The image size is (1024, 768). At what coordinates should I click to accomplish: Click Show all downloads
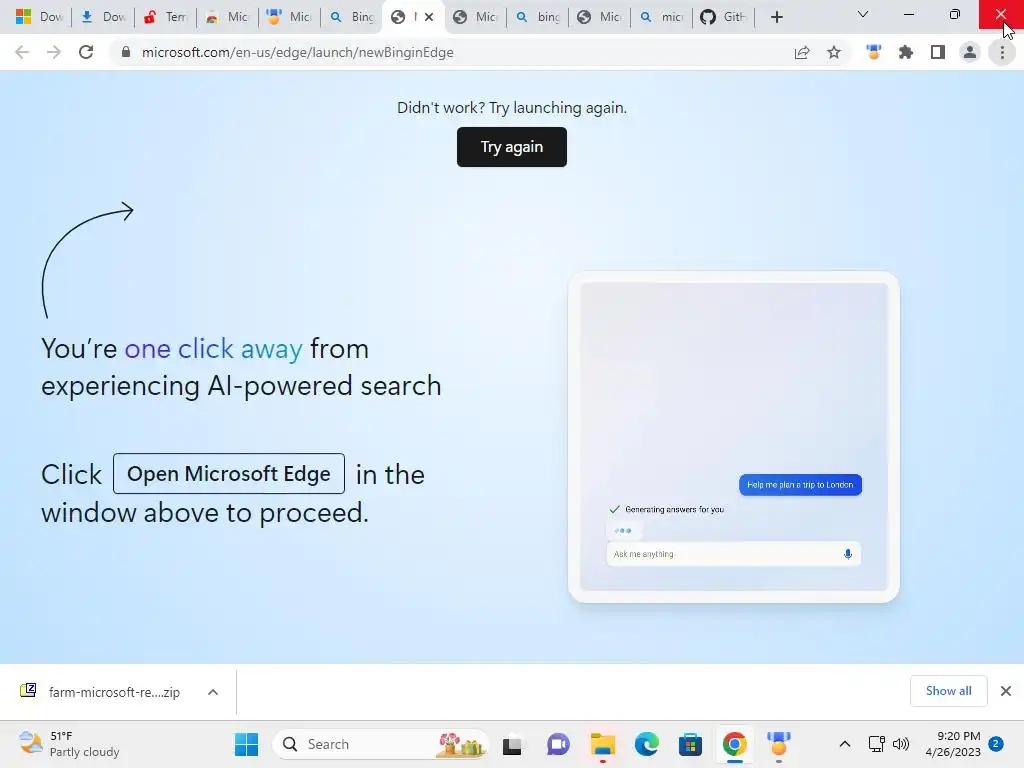948,691
